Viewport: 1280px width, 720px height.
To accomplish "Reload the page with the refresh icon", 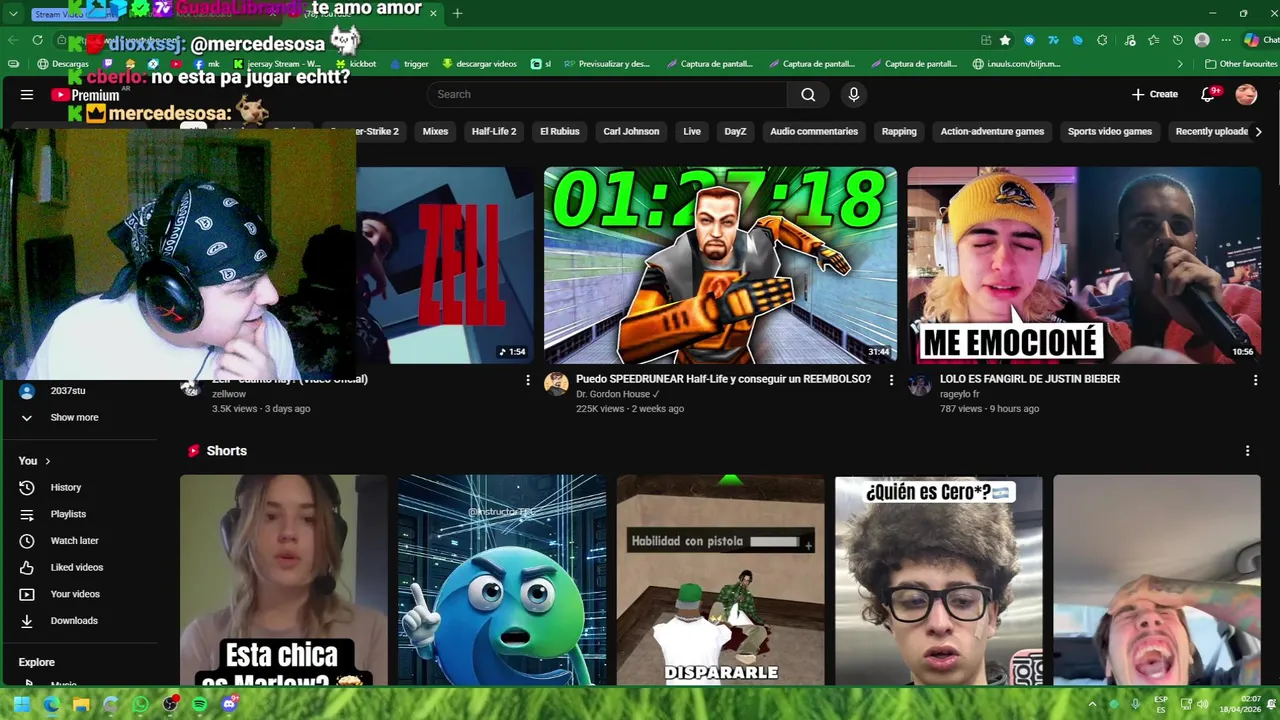I will [37, 40].
